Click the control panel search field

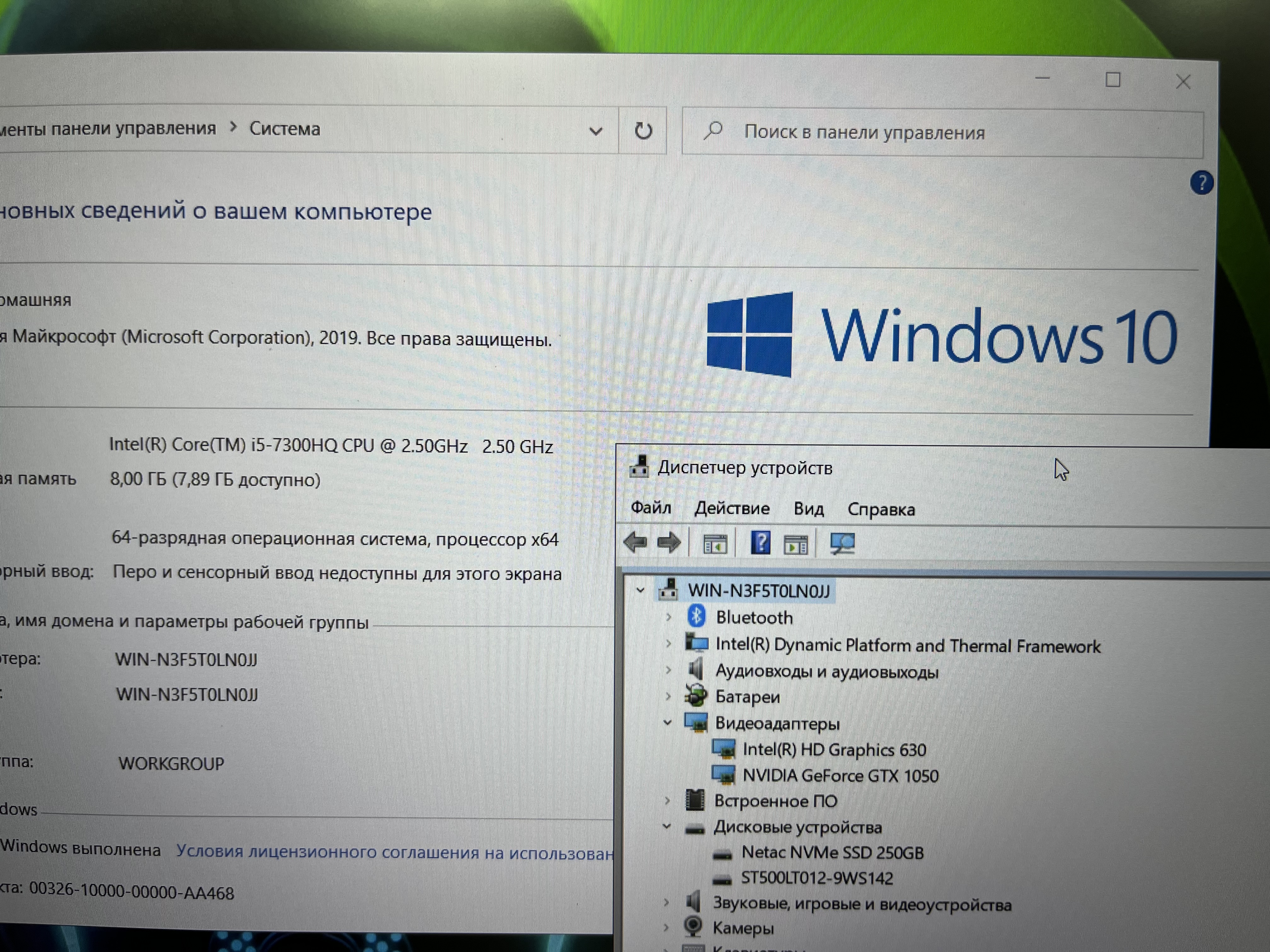tap(941, 133)
